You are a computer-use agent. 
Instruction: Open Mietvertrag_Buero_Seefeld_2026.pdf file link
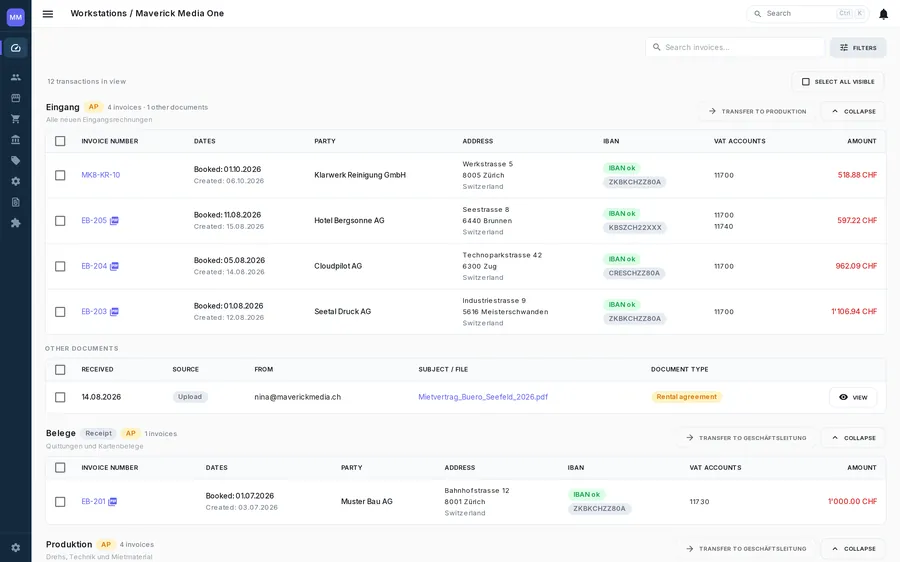[x=483, y=397]
